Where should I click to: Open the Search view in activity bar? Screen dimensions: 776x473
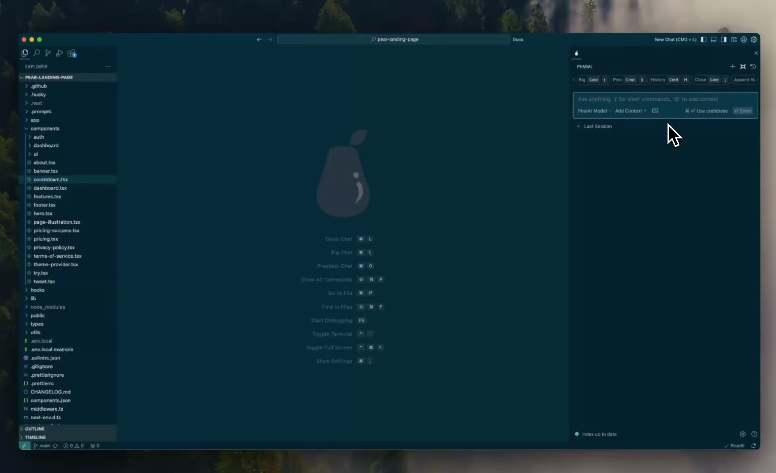(36, 53)
